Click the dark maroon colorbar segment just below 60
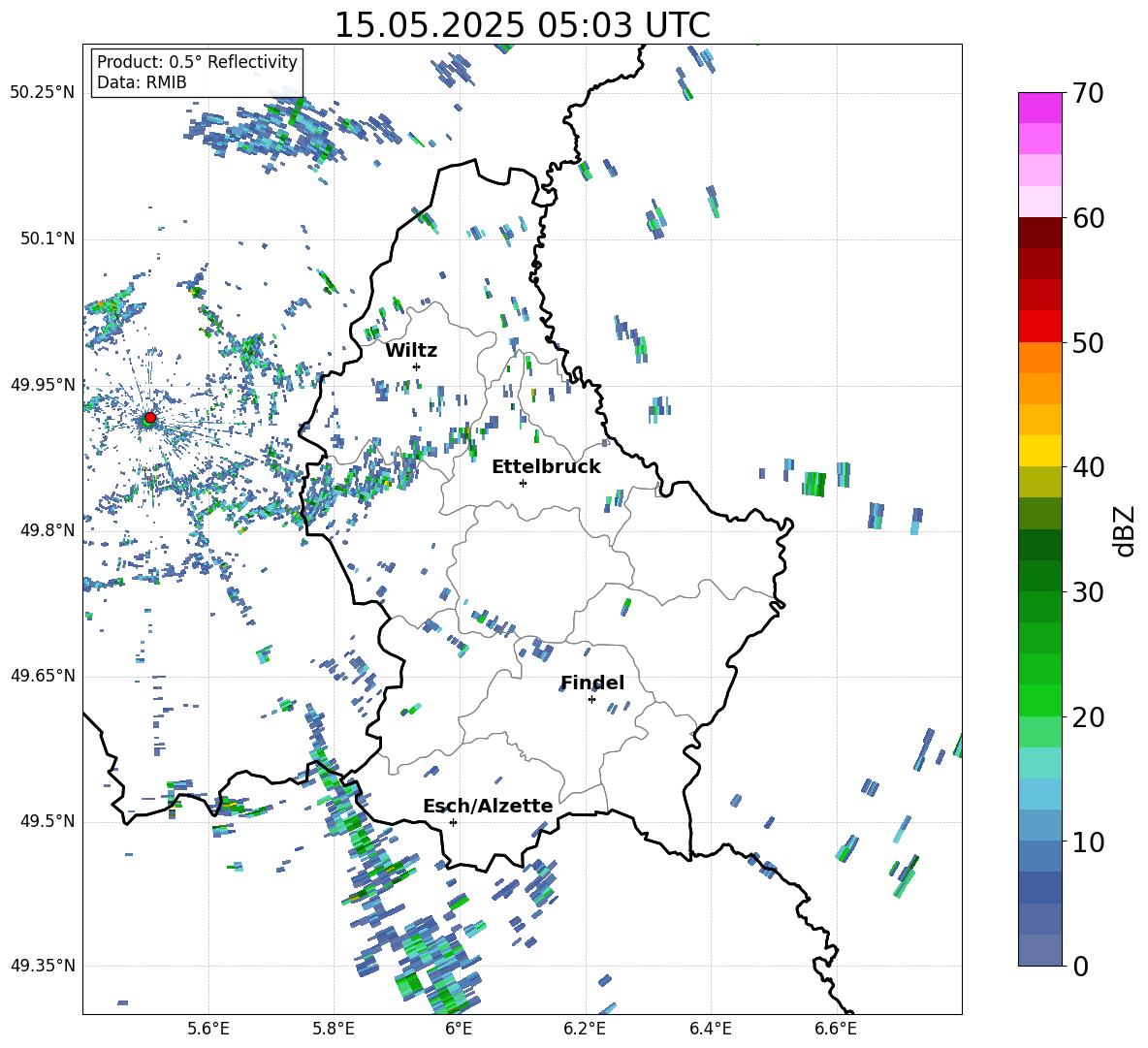 1039,233
